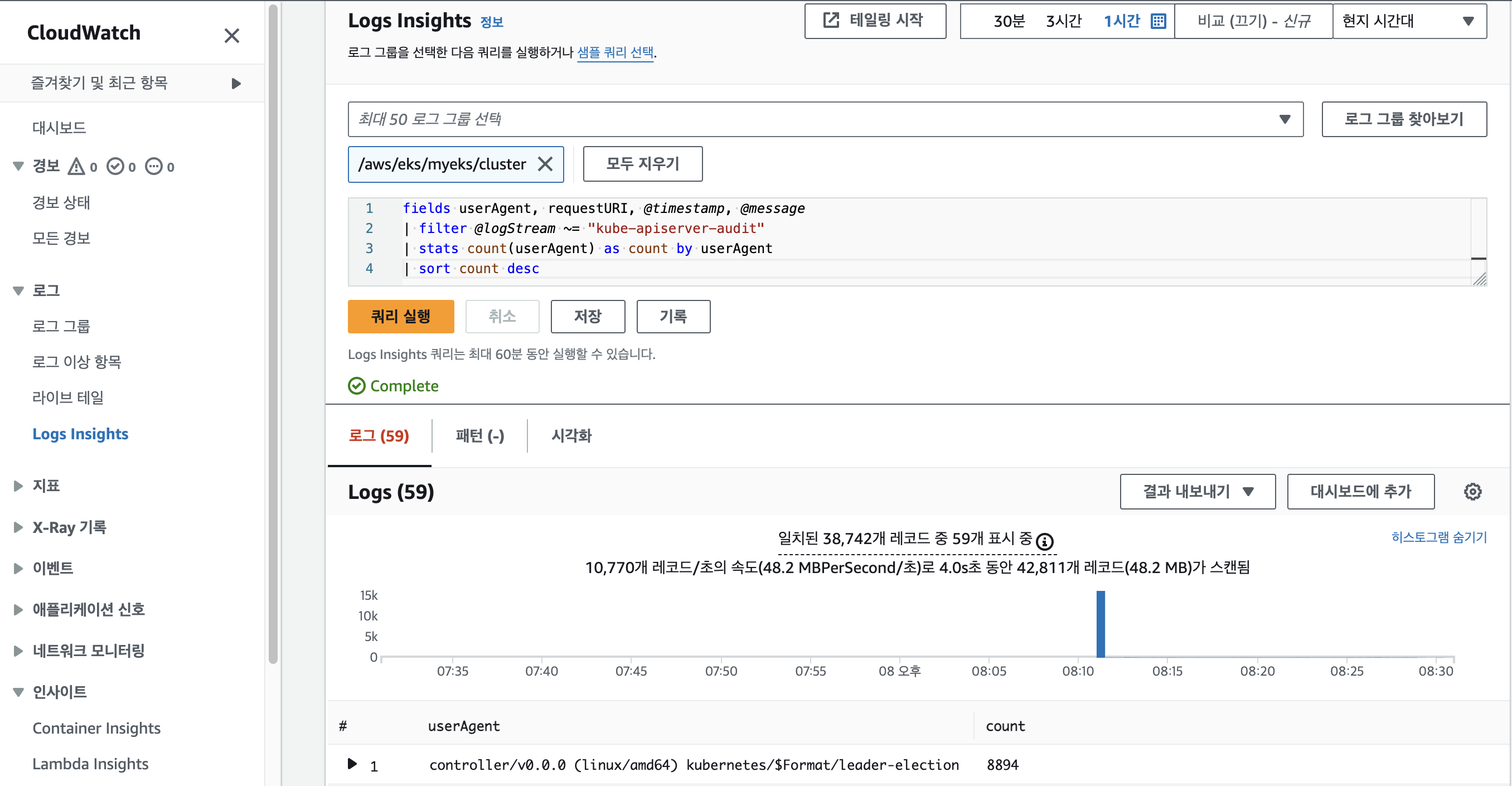Select the 3시간 time range option
1512x786 pixels.
point(1063,21)
